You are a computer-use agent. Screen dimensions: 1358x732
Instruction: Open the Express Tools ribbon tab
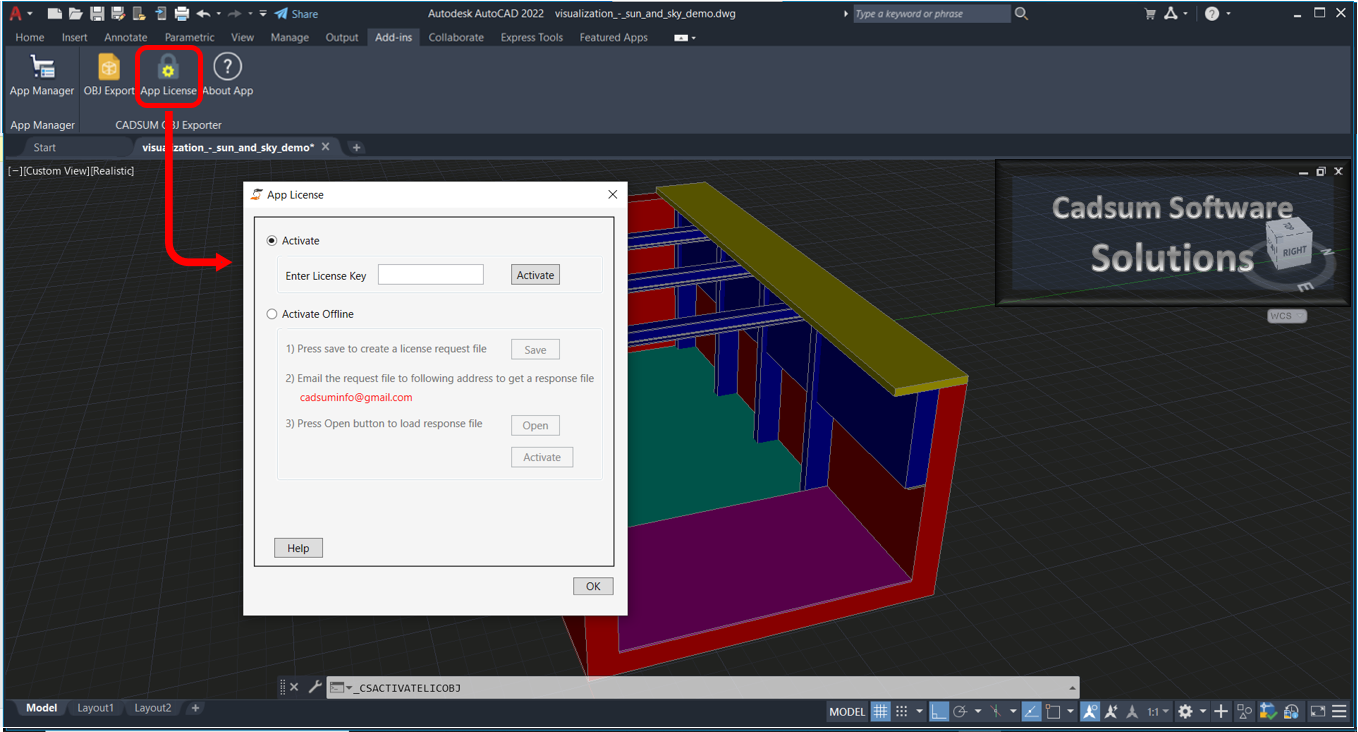point(531,37)
